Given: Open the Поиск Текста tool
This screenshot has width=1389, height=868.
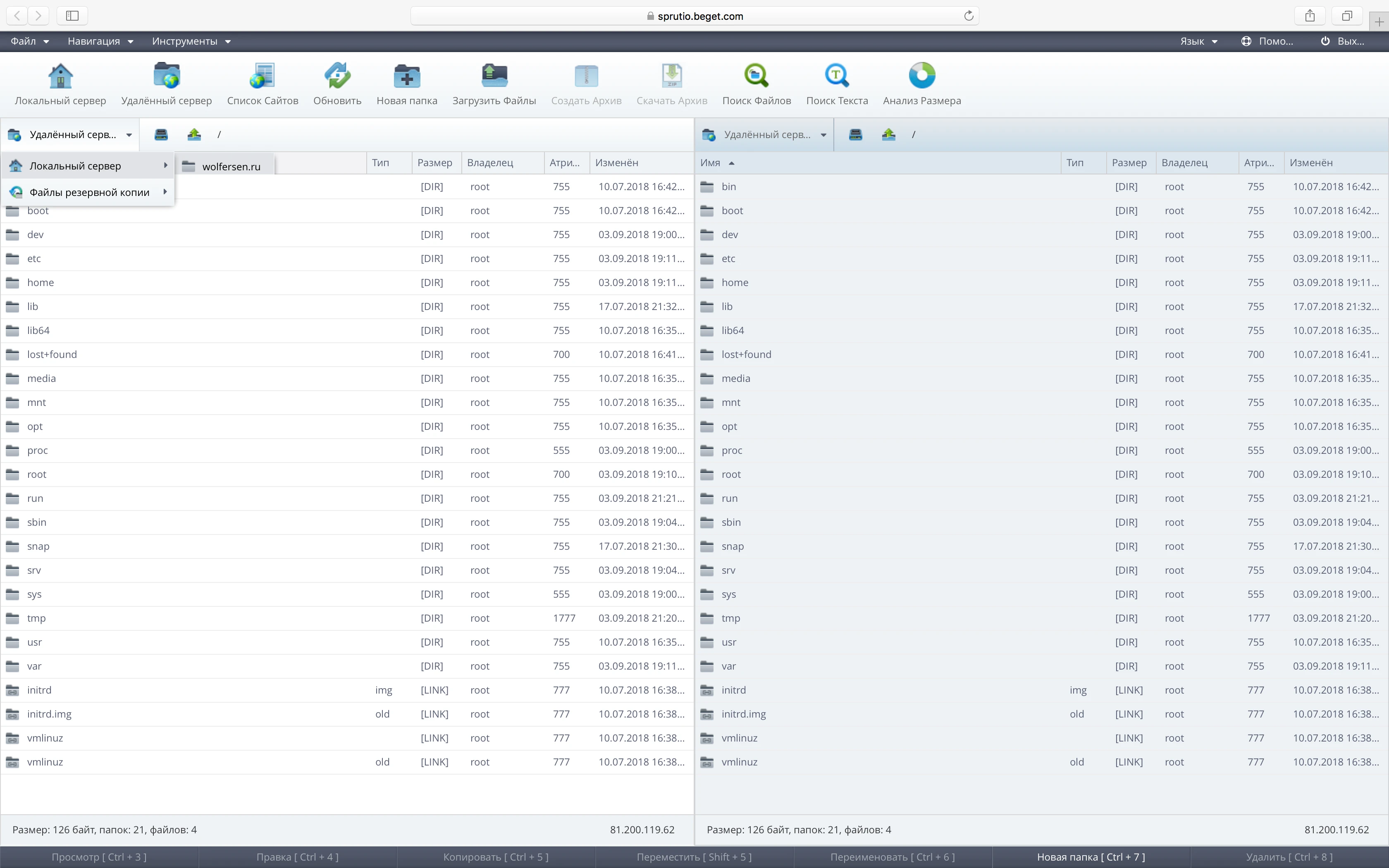Looking at the screenshot, I should click(x=836, y=76).
